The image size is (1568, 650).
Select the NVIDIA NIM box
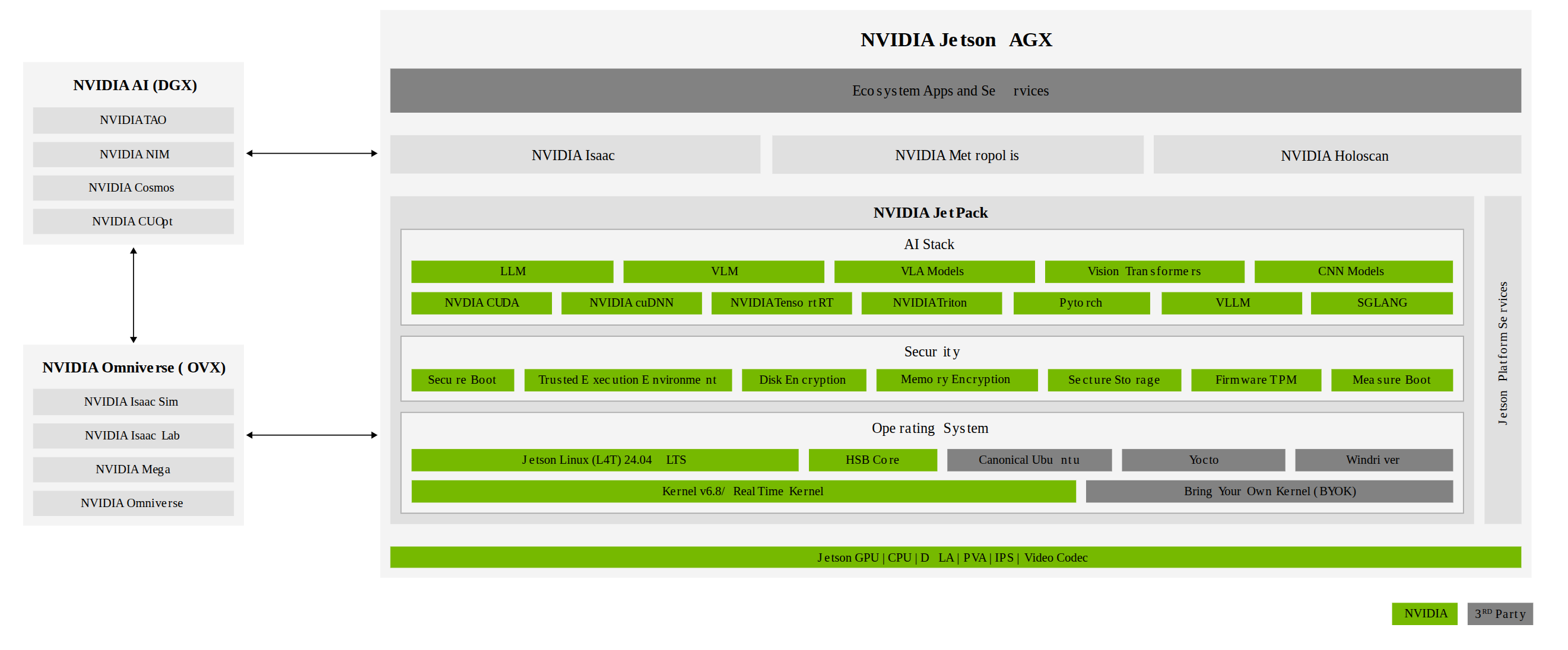[x=134, y=154]
